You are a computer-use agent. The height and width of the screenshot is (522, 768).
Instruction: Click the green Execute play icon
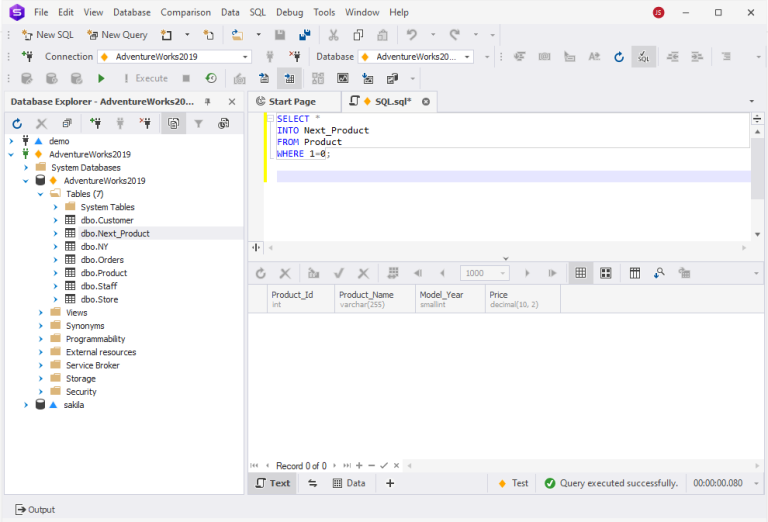(x=101, y=78)
